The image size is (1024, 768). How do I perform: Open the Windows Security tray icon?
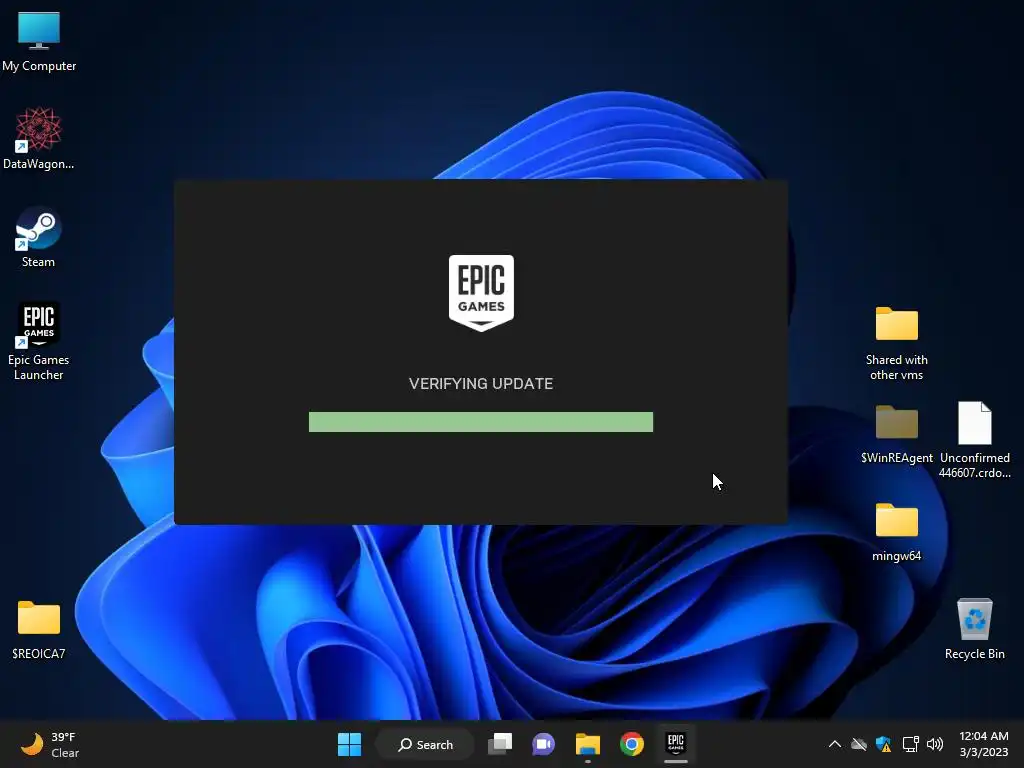coord(884,744)
